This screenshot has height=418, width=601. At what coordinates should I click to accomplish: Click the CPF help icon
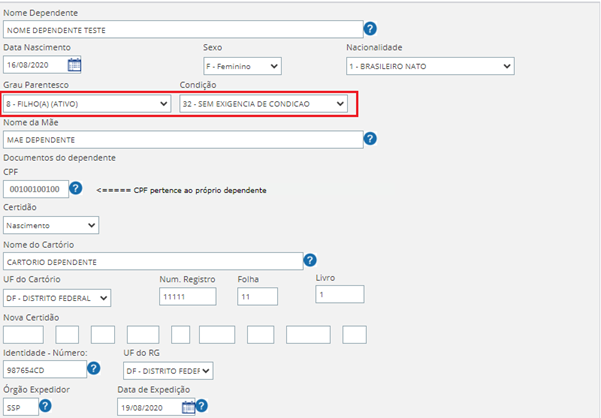coord(75,188)
